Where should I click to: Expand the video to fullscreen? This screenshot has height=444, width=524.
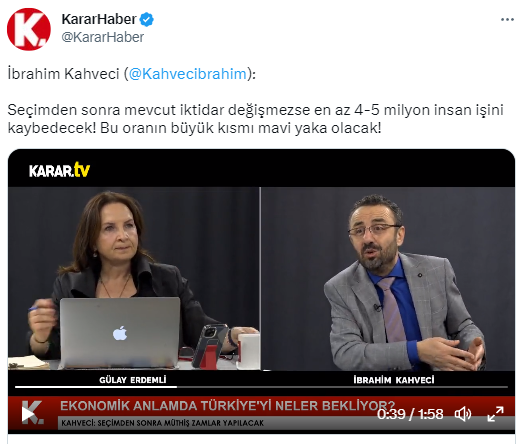click(x=496, y=414)
